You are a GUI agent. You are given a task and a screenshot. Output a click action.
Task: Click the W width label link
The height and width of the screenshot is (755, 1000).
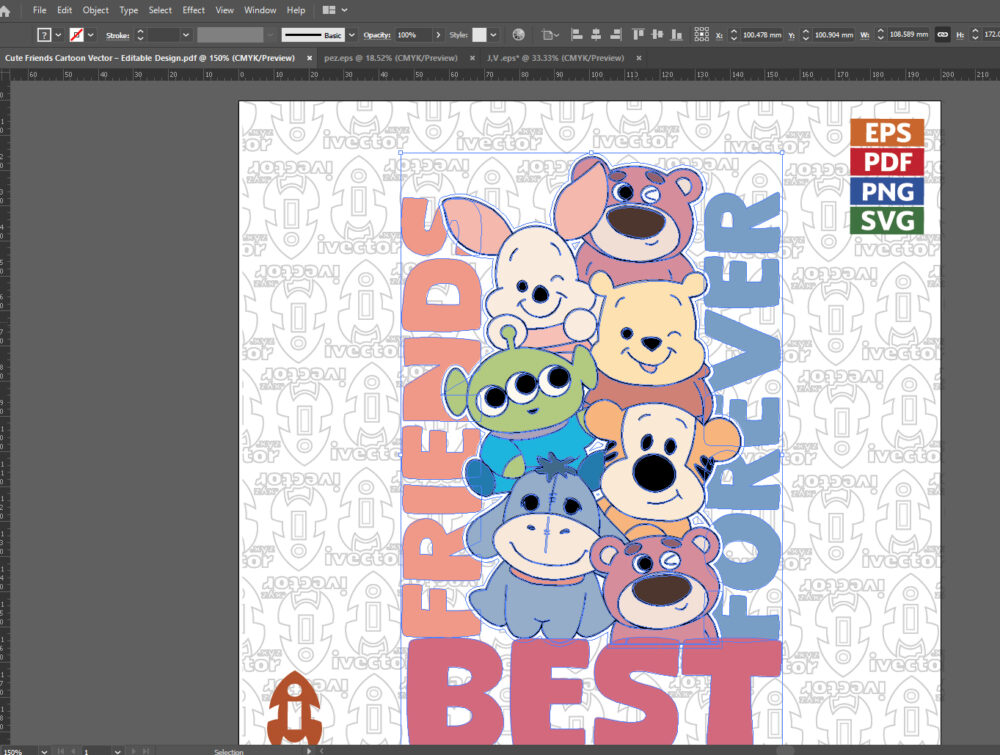coord(865,36)
